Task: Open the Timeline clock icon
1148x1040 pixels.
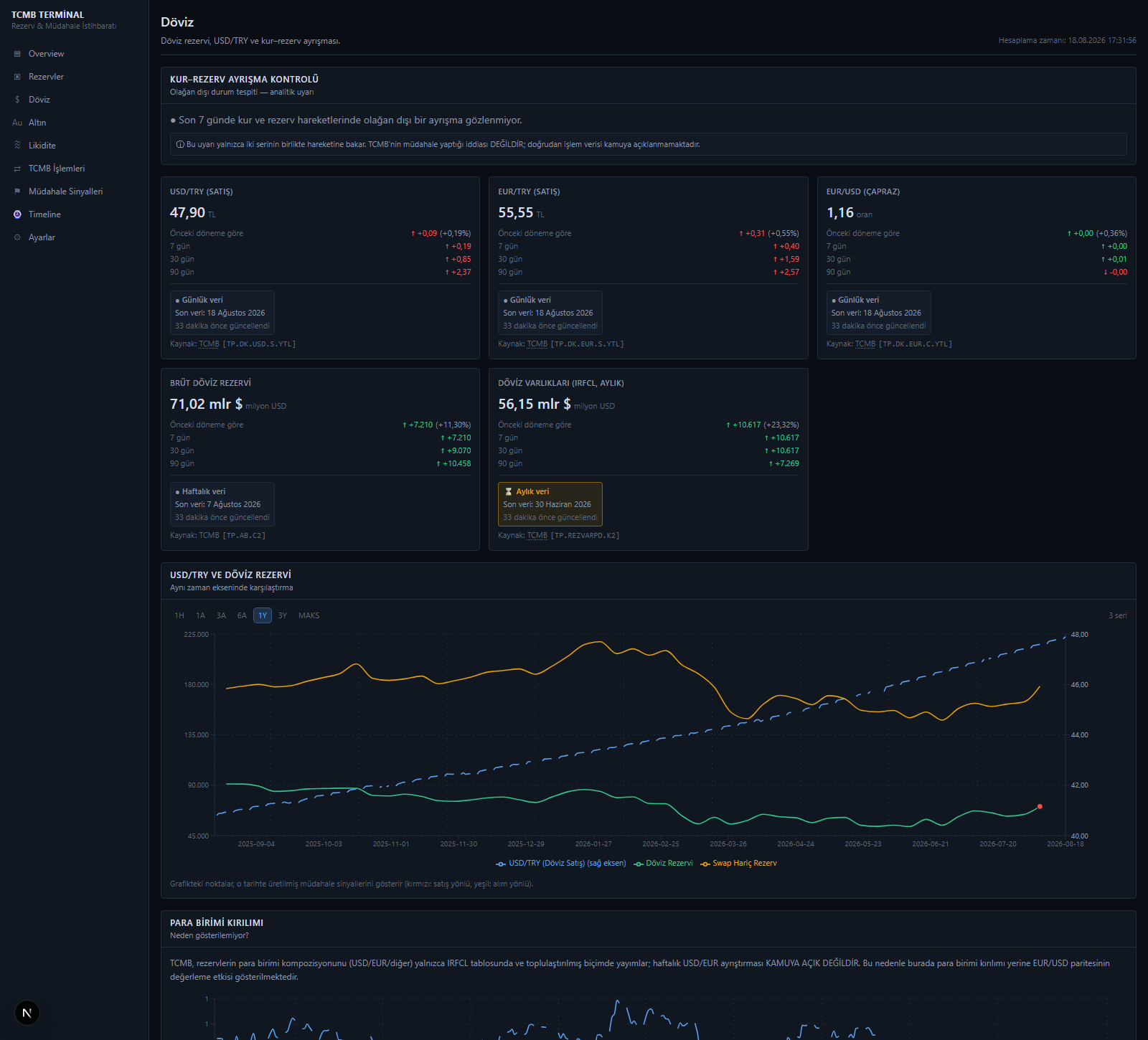Action: (17, 214)
